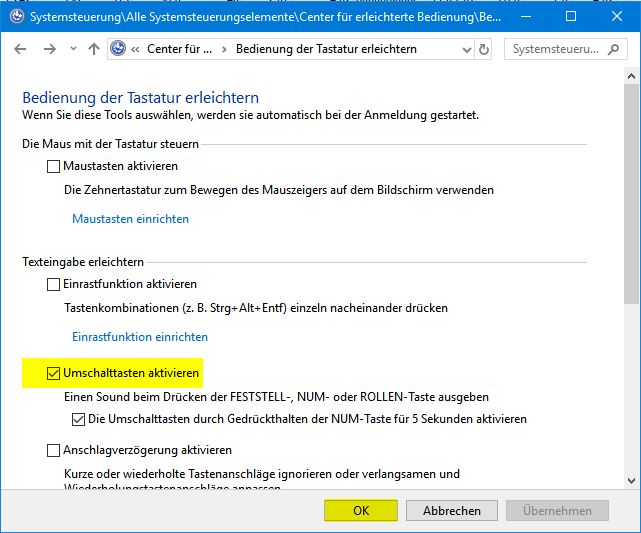
Task: Enable 'Einrastfunktion aktivieren' checkbox
Action: point(54,284)
